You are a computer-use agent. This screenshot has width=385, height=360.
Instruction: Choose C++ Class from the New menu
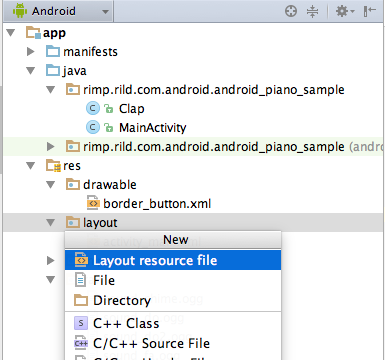tap(173, 323)
